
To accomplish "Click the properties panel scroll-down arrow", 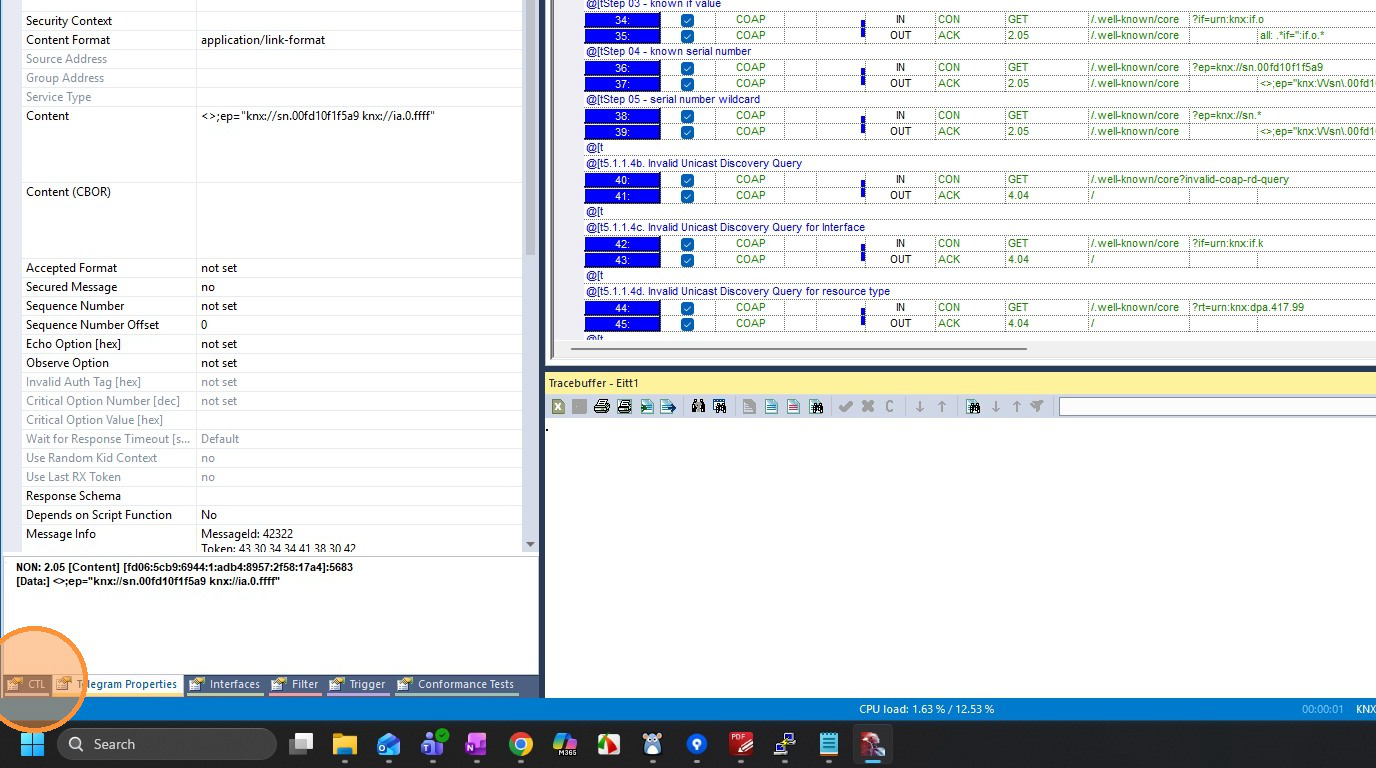I will 530,545.
